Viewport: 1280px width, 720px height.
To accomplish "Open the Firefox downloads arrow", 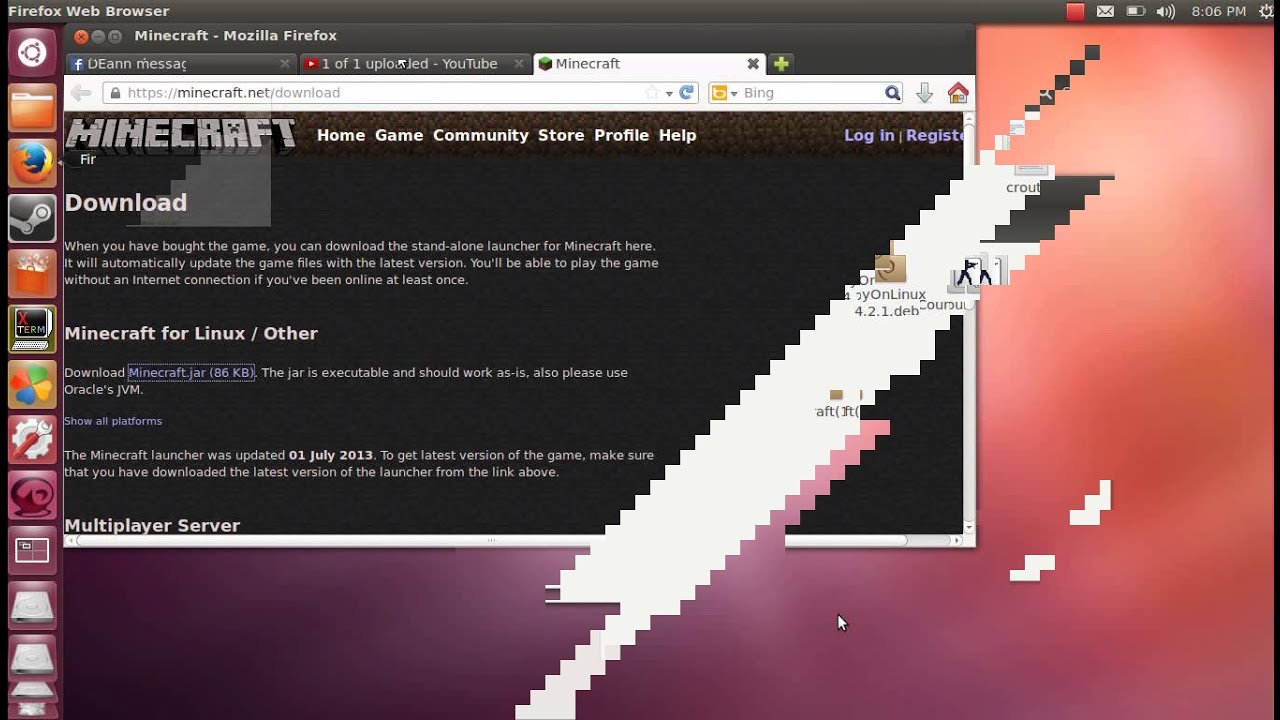I will point(925,93).
